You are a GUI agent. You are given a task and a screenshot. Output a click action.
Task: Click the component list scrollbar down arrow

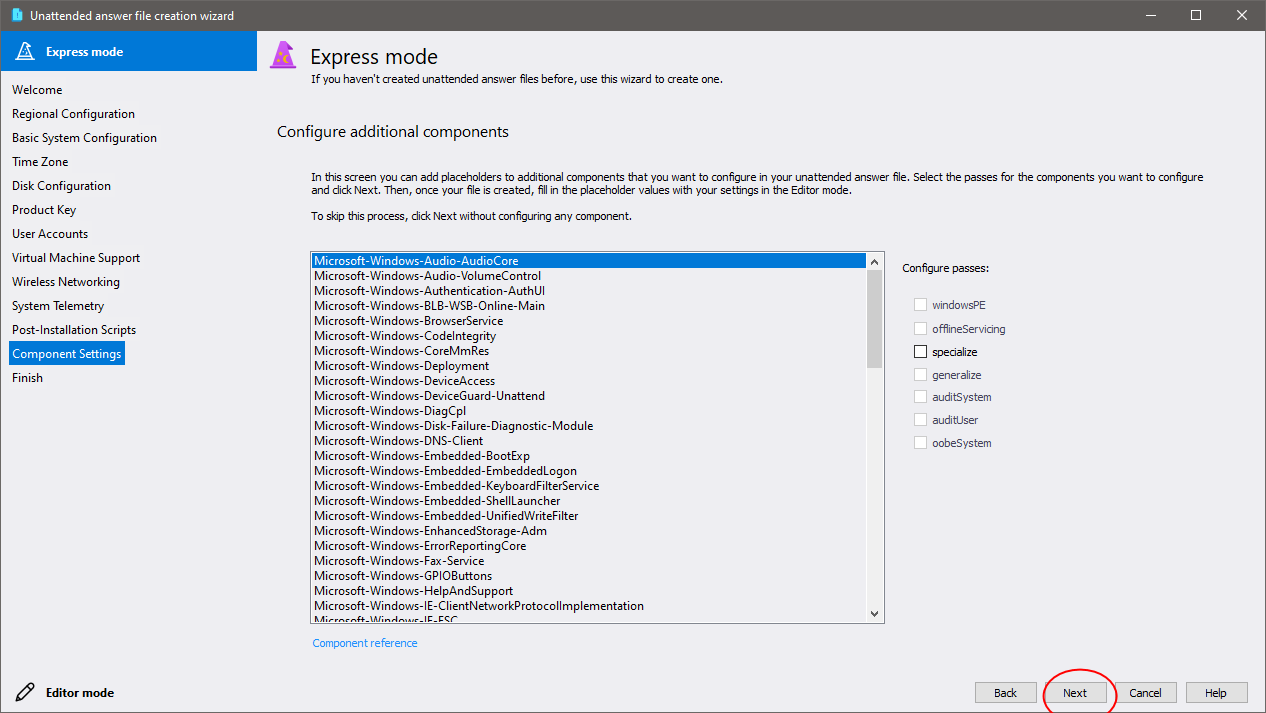point(874,614)
